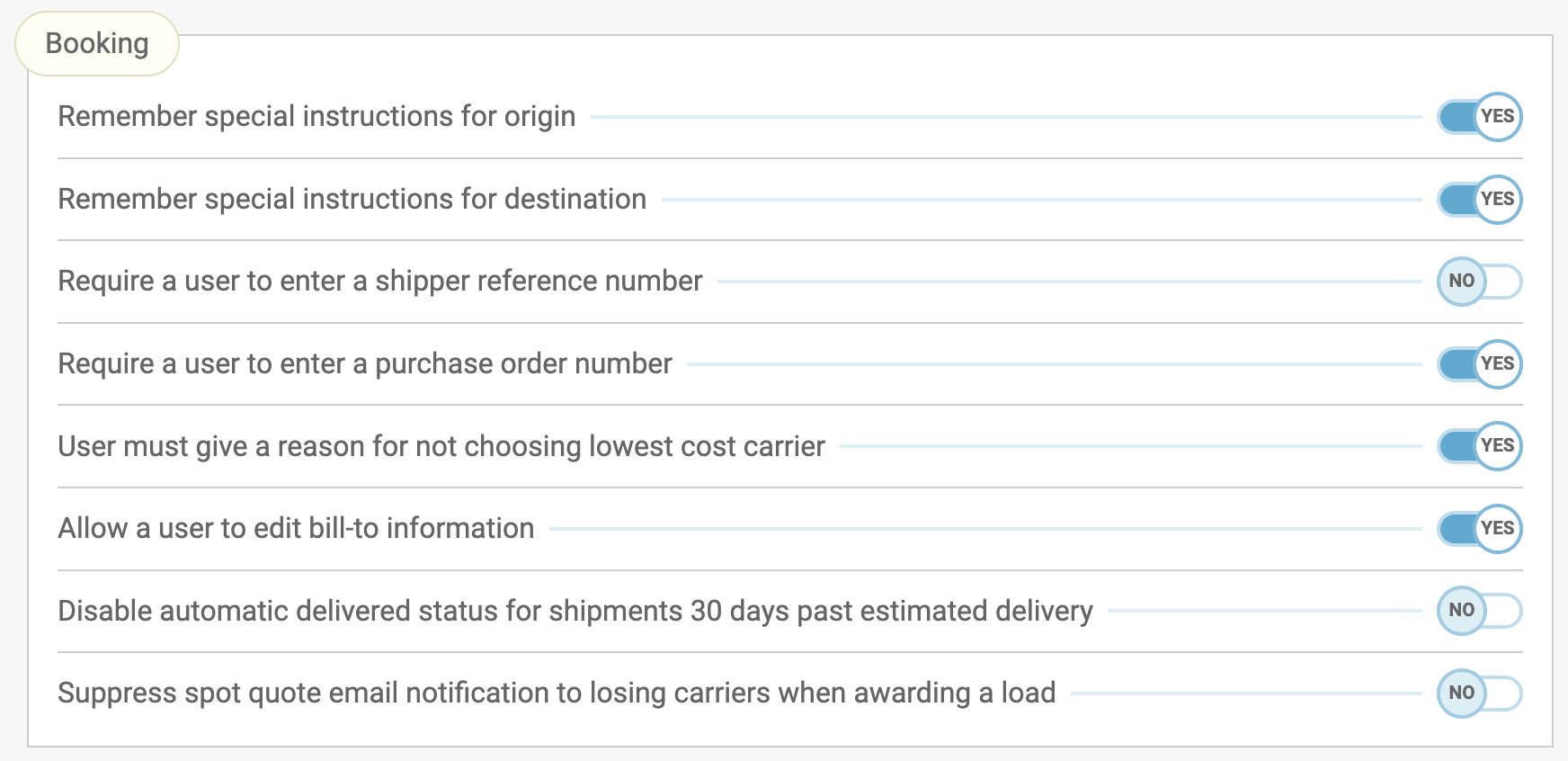Click the purchase order number setting label
Viewport: 1568px width, 761px height.
(x=364, y=364)
